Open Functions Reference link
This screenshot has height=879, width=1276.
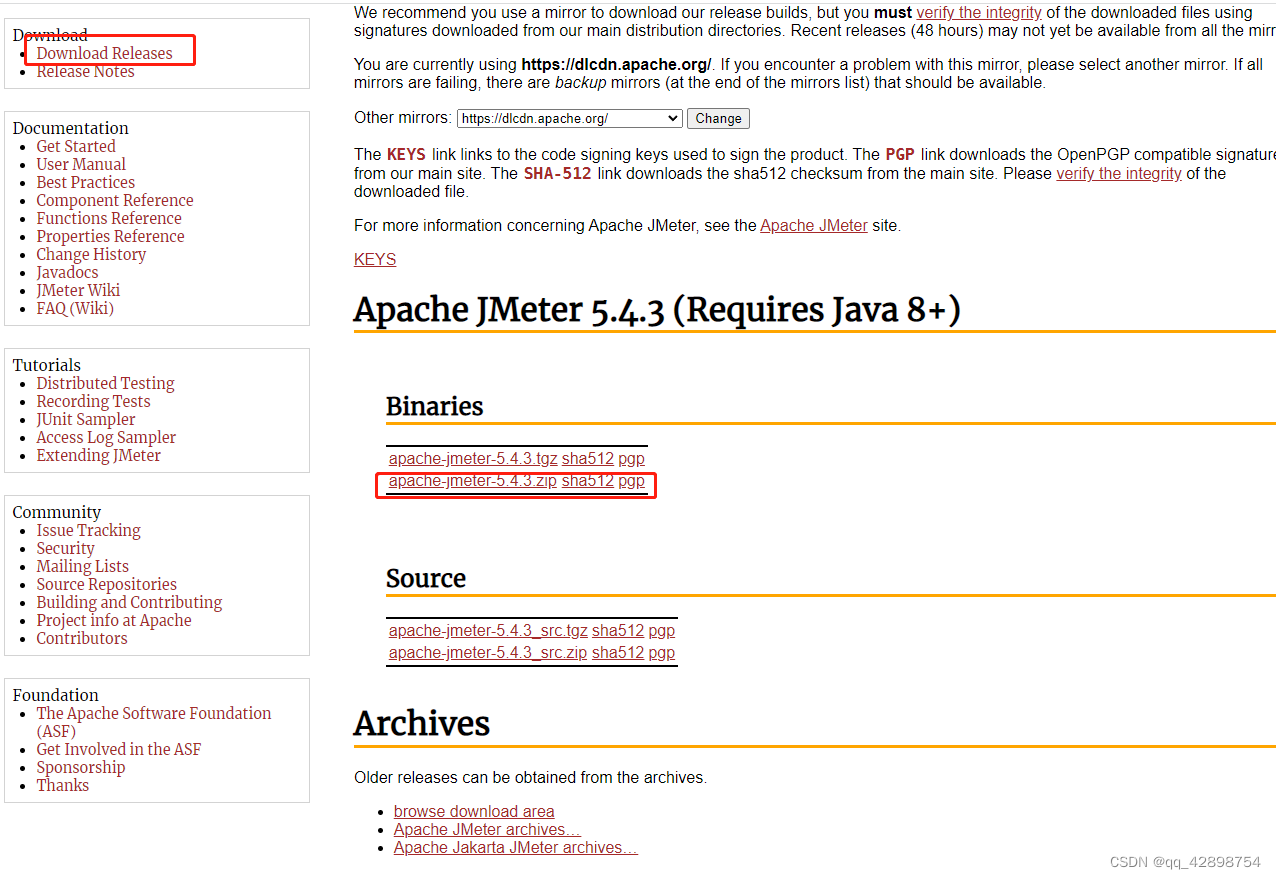[109, 218]
